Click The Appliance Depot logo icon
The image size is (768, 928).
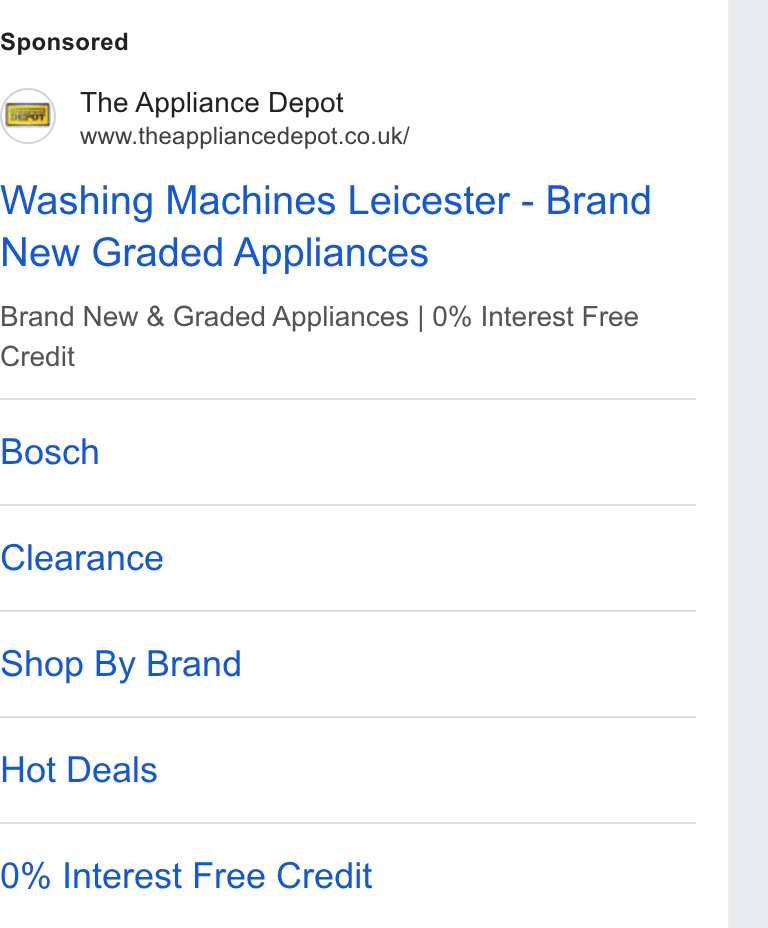tap(27, 116)
